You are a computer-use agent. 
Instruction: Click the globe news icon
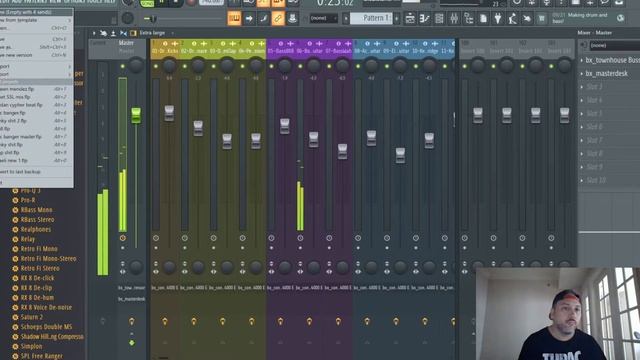(620, 18)
